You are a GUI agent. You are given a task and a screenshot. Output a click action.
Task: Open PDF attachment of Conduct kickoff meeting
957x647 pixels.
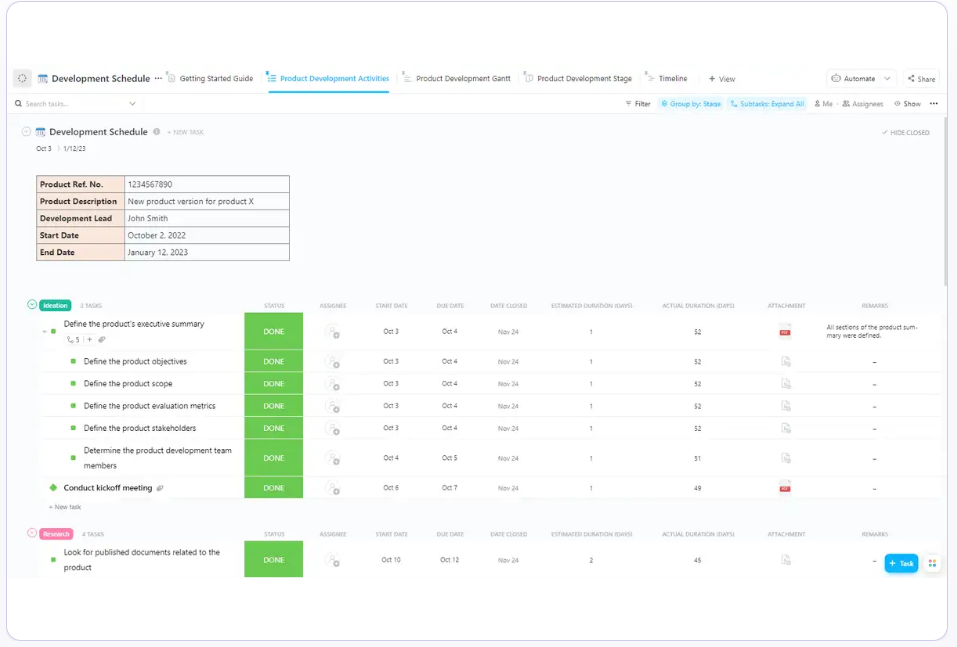pyautogui.click(x=785, y=488)
